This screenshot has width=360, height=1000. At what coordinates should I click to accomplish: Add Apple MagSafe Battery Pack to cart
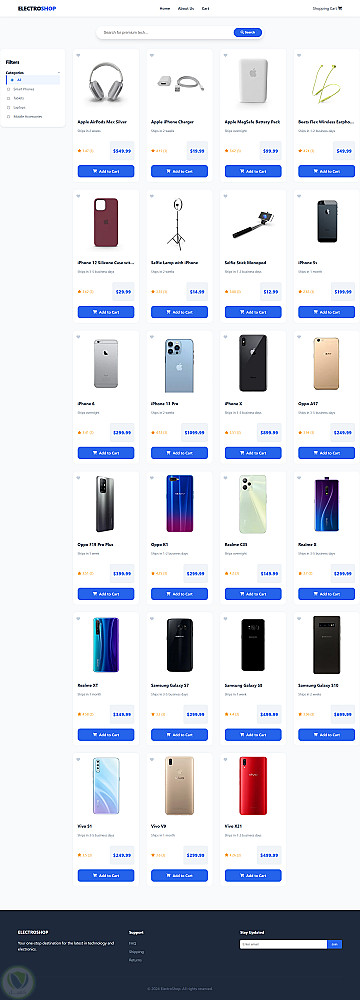click(253, 171)
